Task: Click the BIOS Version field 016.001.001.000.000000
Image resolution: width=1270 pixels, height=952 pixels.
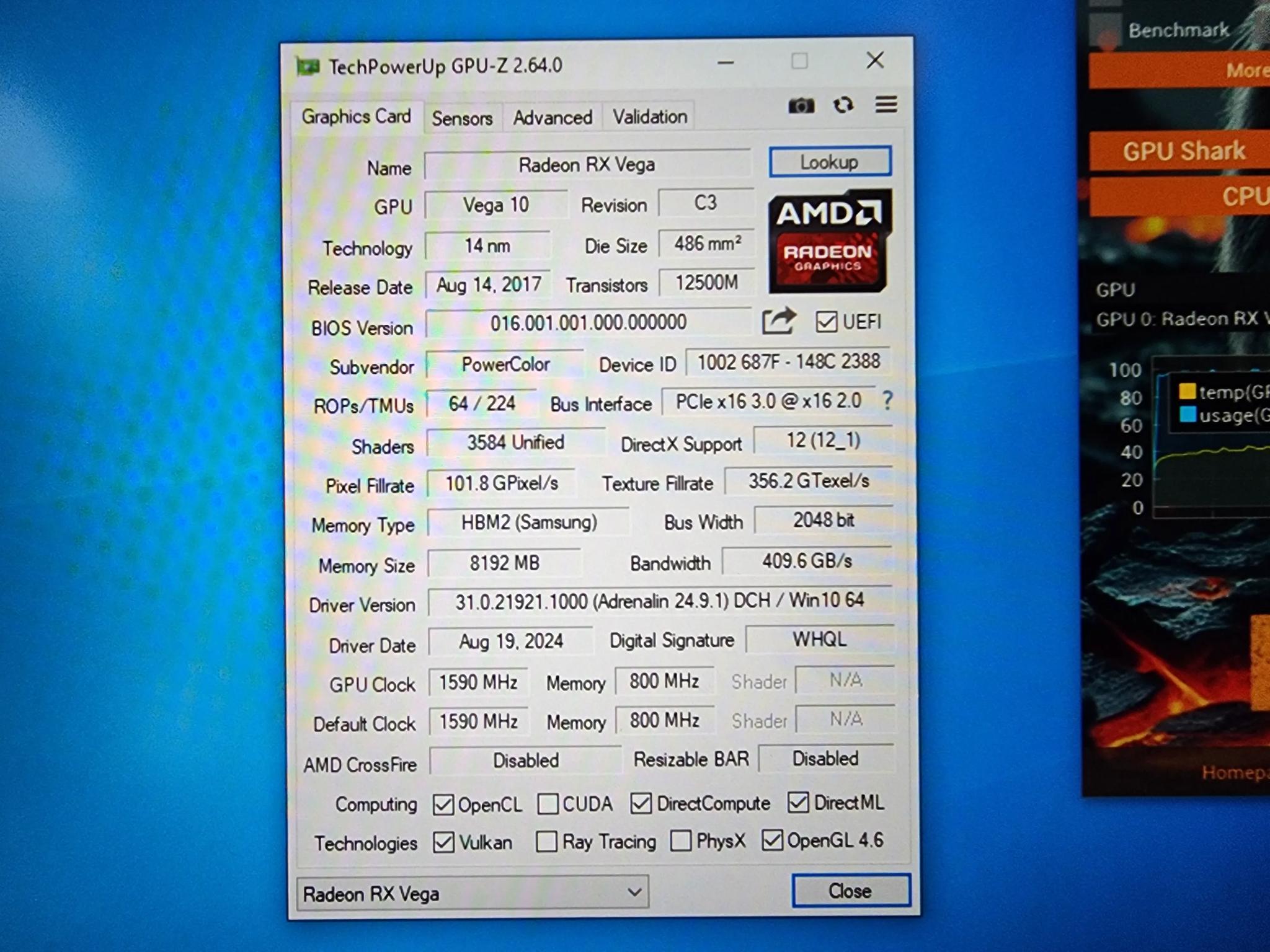Action: 588,323
